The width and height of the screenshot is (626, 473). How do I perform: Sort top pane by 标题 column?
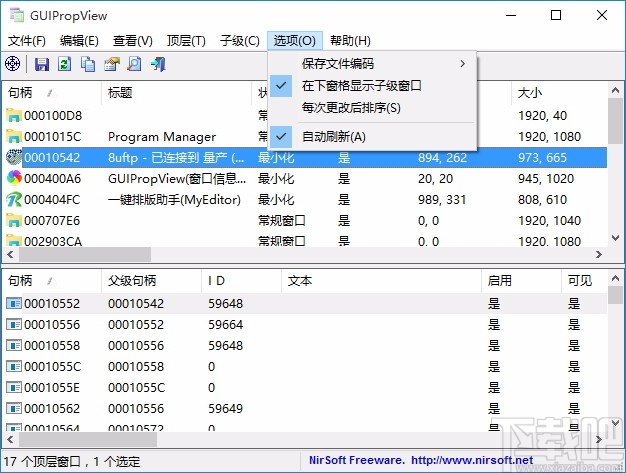click(x=176, y=93)
